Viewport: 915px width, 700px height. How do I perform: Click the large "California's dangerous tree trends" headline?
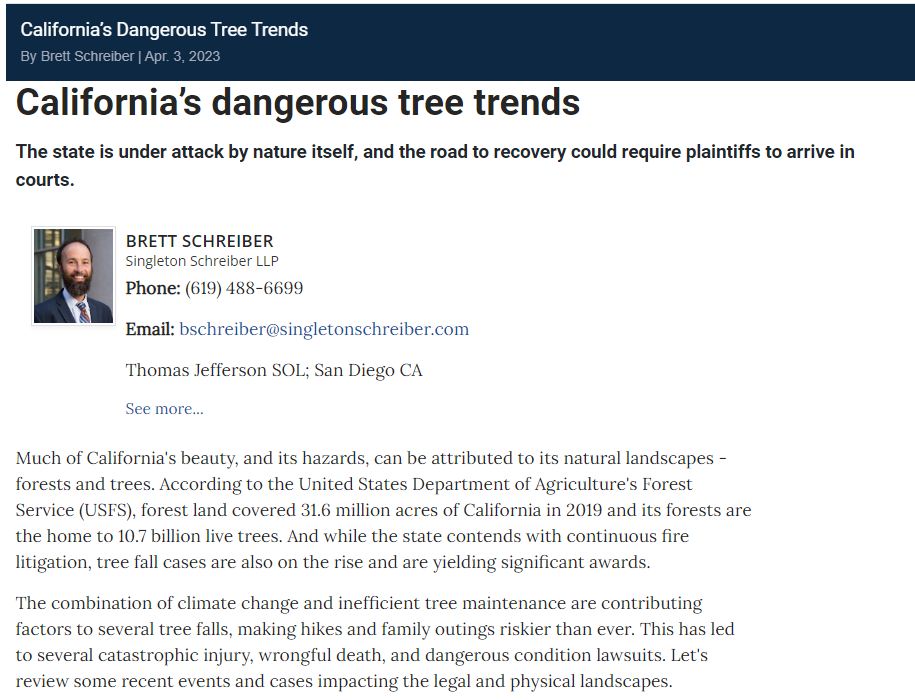click(x=298, y=102)
